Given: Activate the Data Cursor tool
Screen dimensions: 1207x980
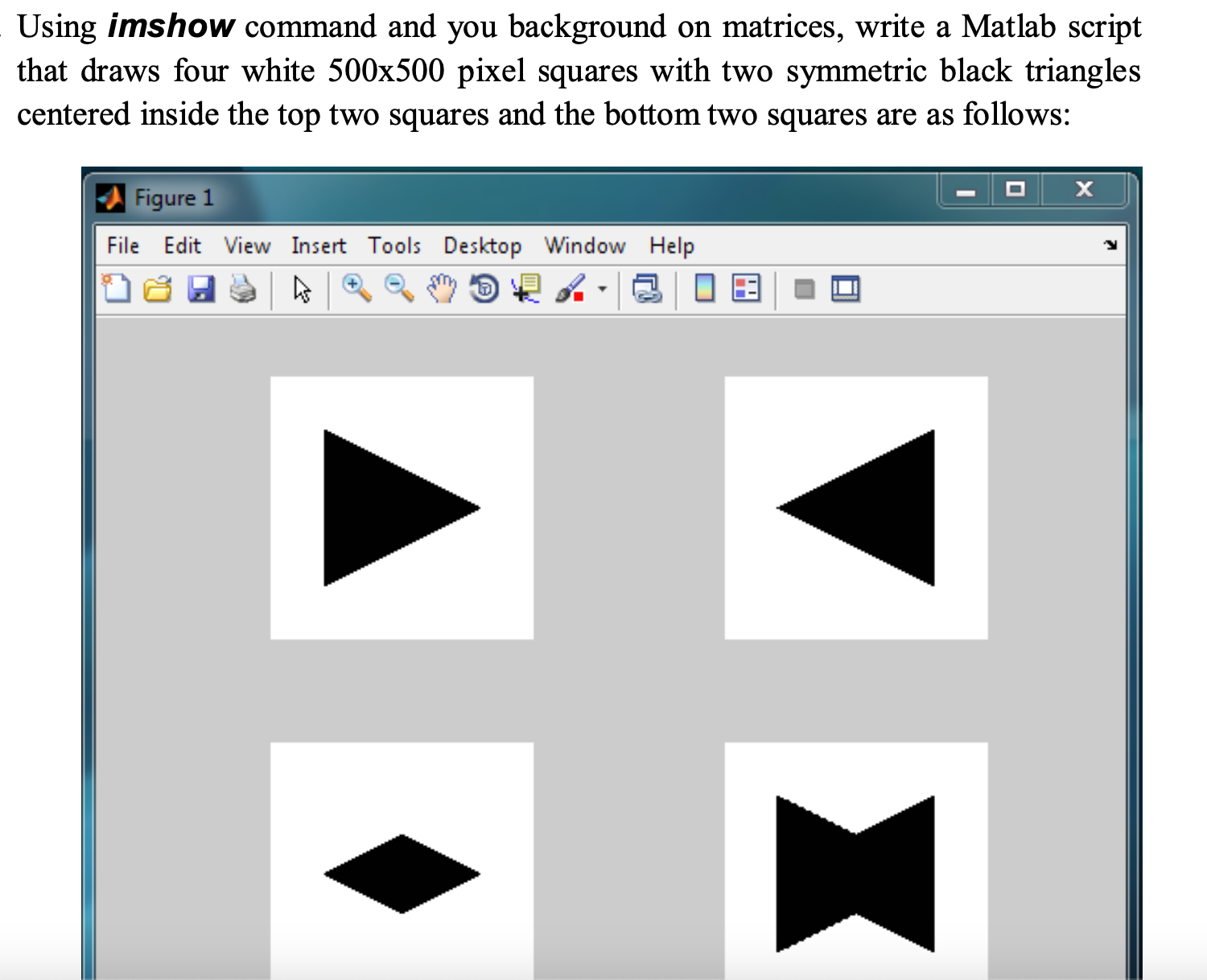Looking at the screenshot, I should pyautogui.click(x=527, y=290).
